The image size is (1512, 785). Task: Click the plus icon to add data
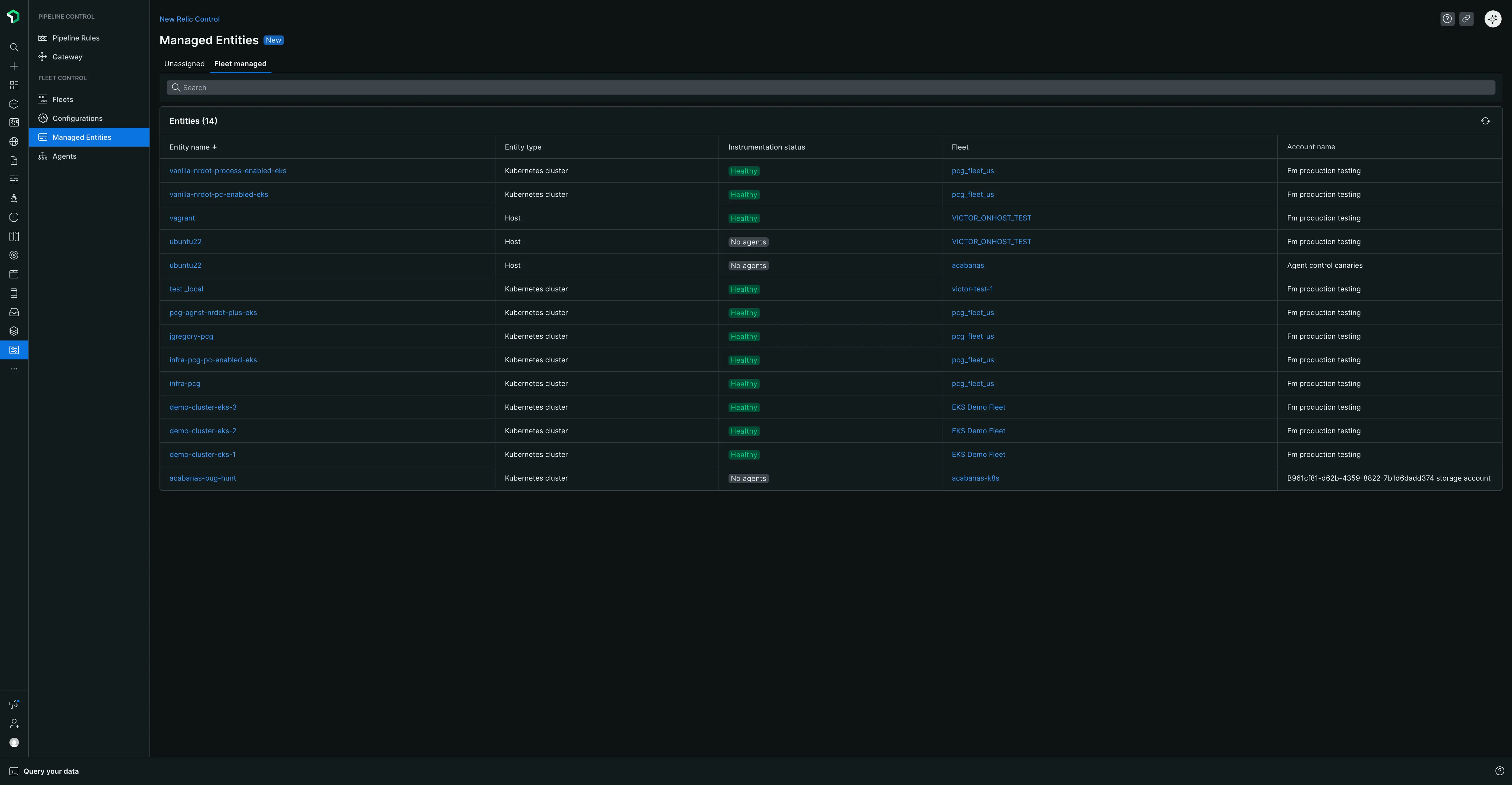pyautogui.click(x=14, y=66)
